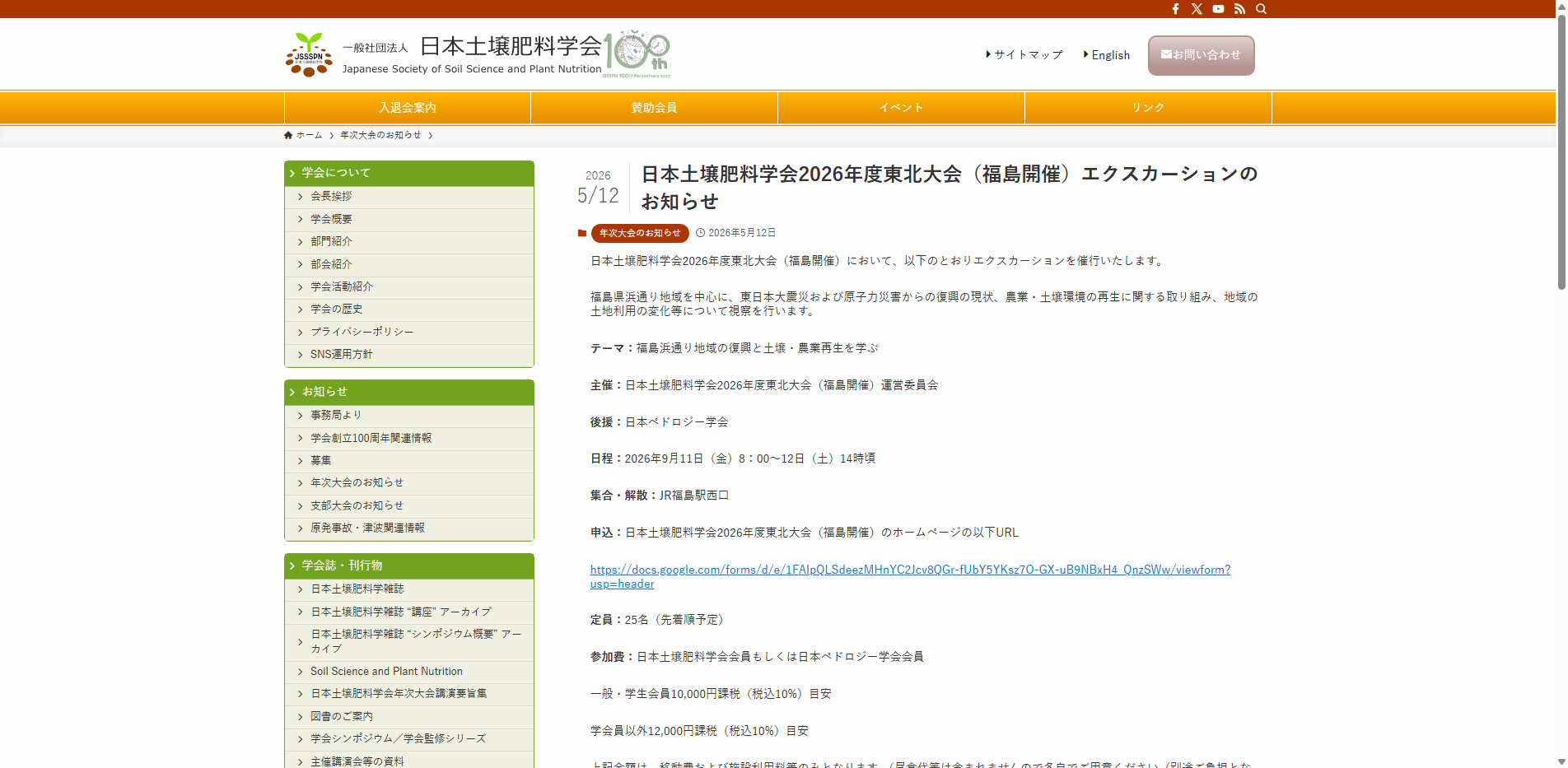The image size is (1568, 768).
Task: Click the 年次大会のお知らせ category tag
Action: click(x=640, y=233)
